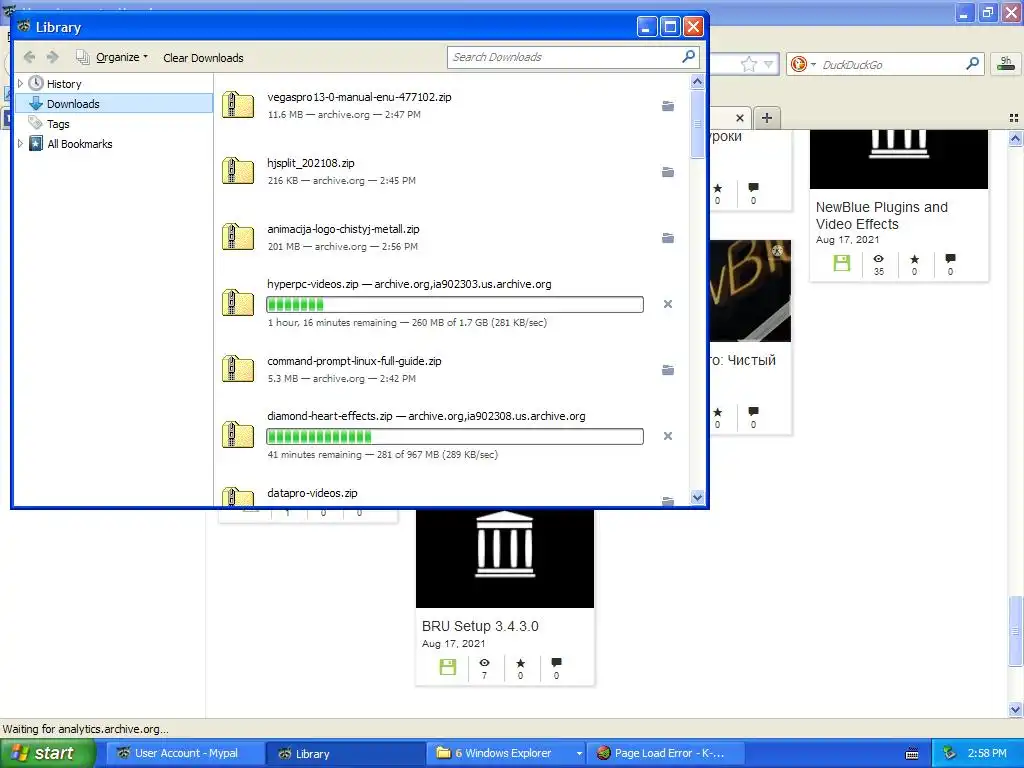This screenshot has width=1024, height=768.
Task: Expand the All Bookmarks tree node
Action: pos(20,144)
